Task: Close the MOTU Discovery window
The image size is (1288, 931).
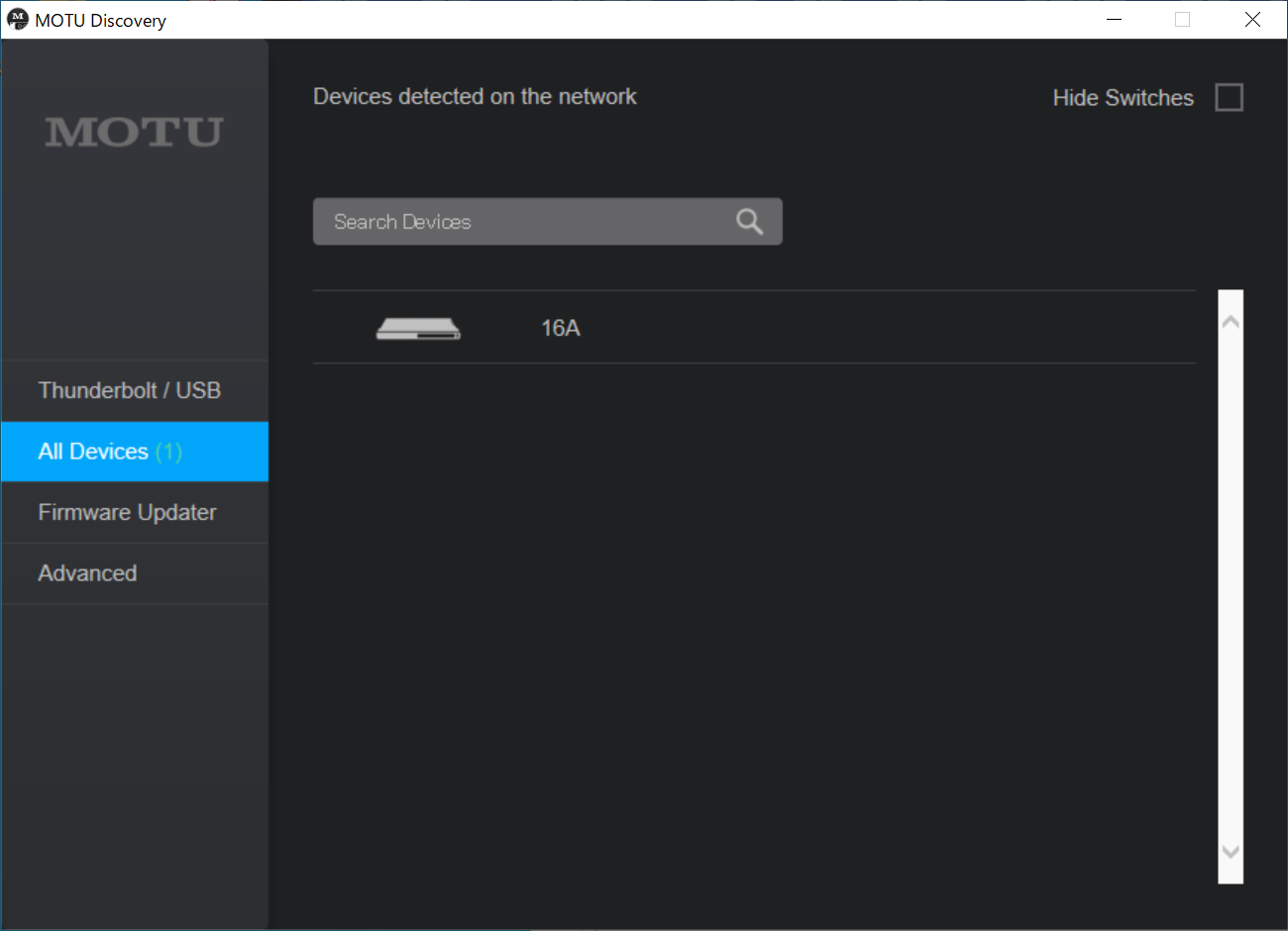Action: (x=1252, y=20)
